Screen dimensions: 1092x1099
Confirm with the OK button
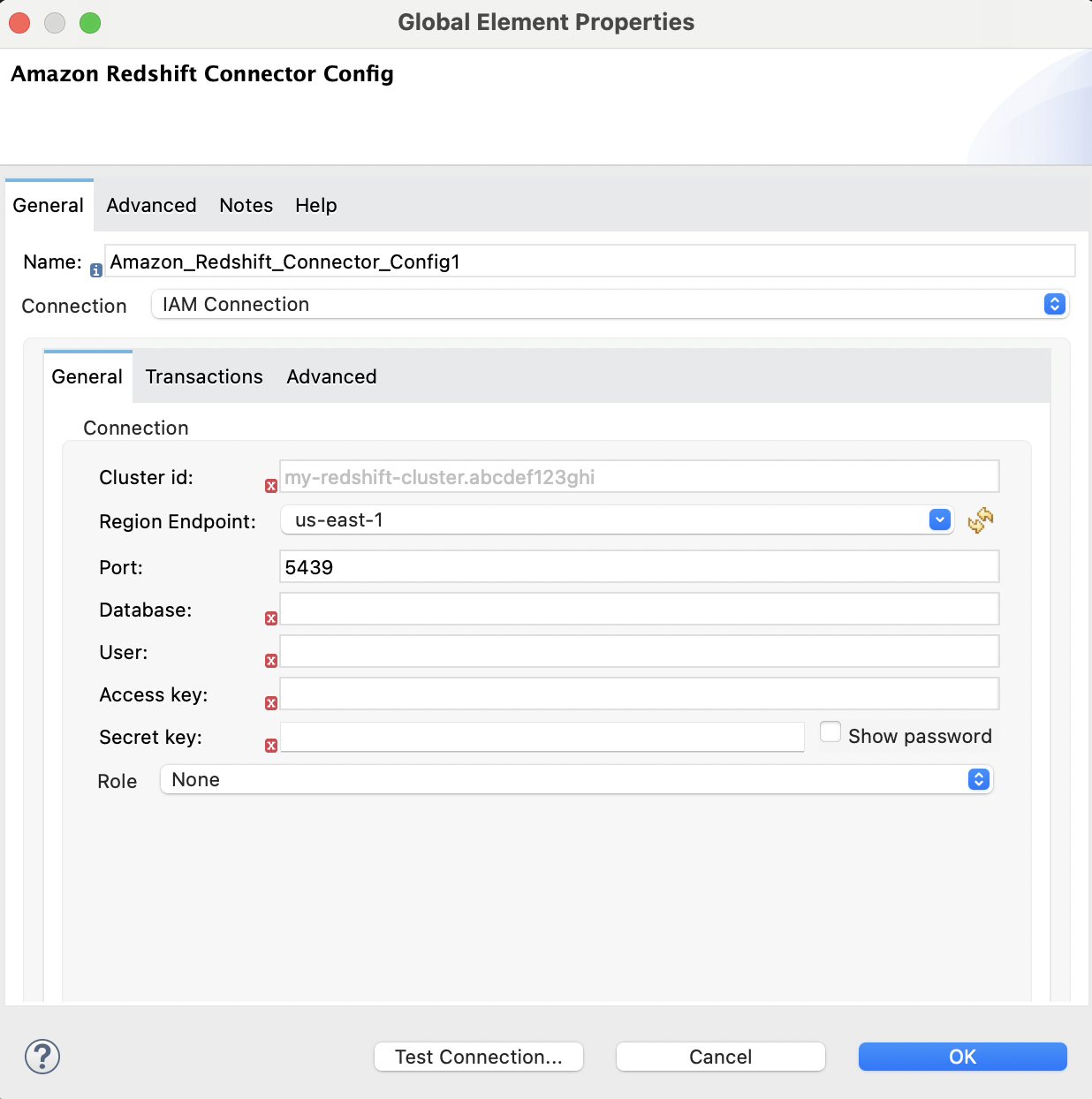(x=962, y=1057)
